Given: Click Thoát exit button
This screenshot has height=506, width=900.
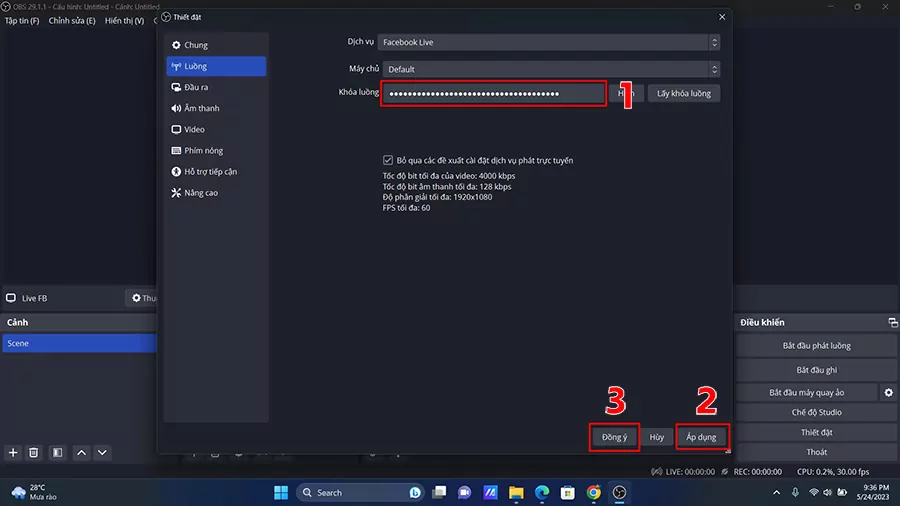Looking at the screenshot, I should pyautogui.click(x=816, y=452).
